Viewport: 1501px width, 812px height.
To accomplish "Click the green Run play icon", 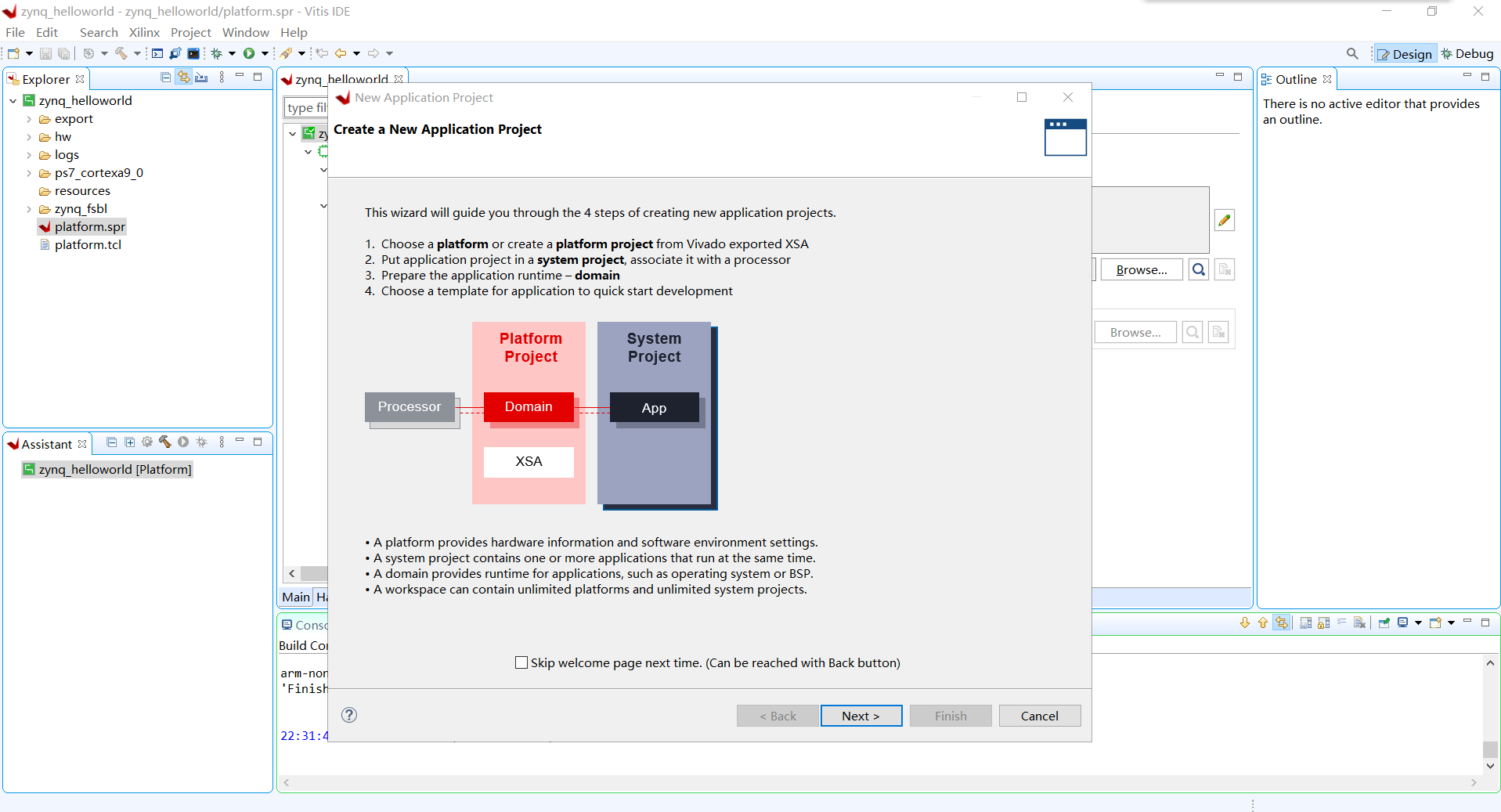I will [x=249, y=53].
